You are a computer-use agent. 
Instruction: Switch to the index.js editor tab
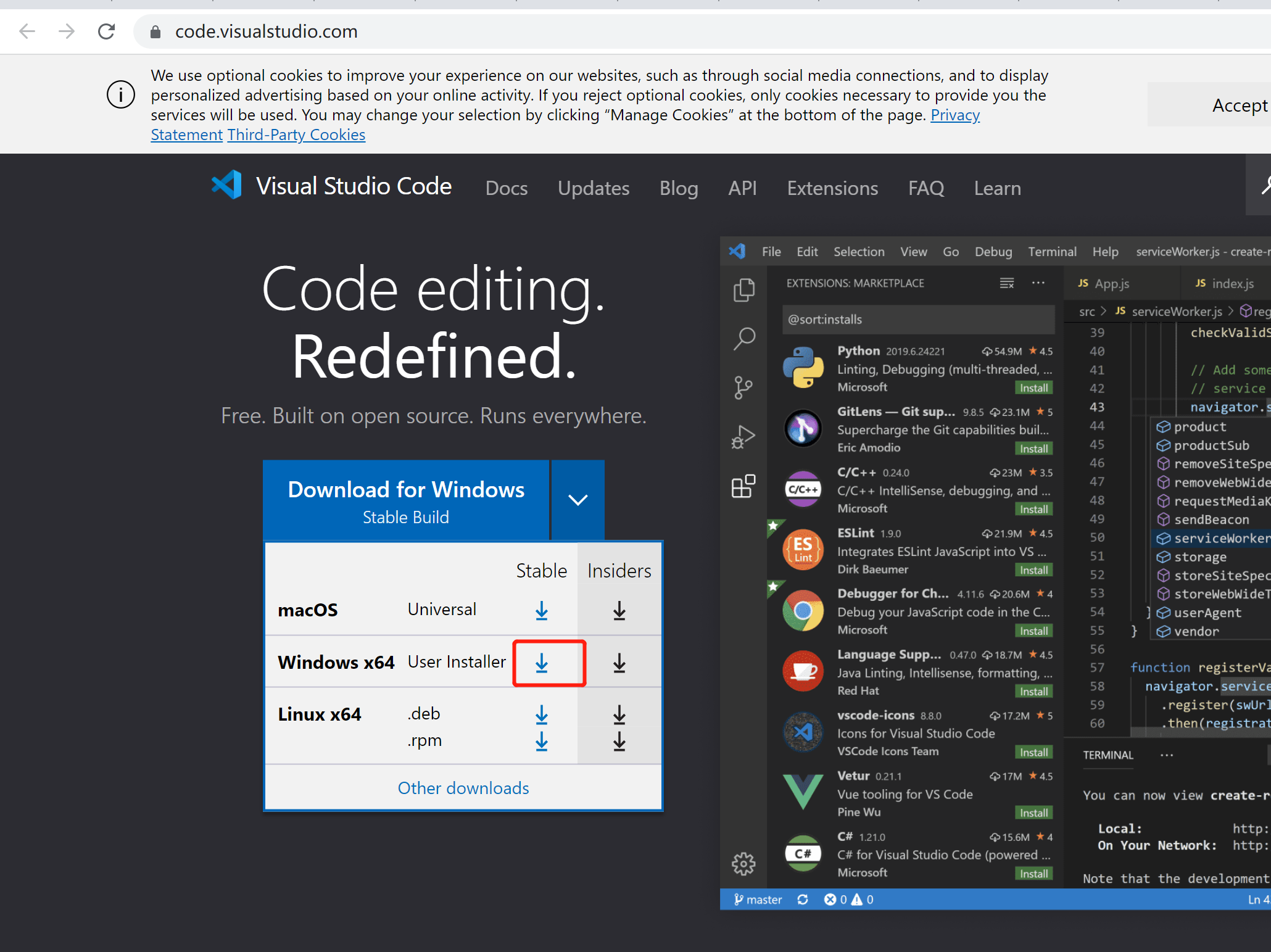pyautogui.click(x=1225, y=283)
